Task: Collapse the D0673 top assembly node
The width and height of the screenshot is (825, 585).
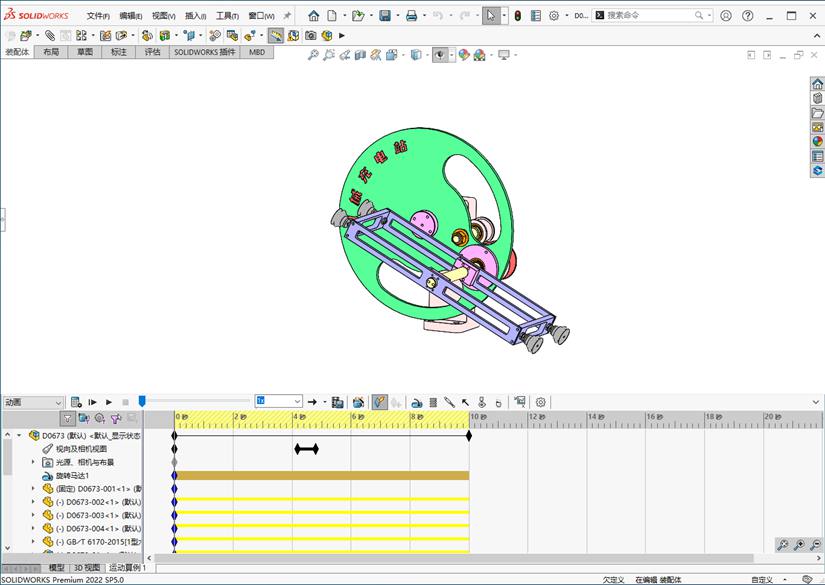Action: (x=19, y=436)
